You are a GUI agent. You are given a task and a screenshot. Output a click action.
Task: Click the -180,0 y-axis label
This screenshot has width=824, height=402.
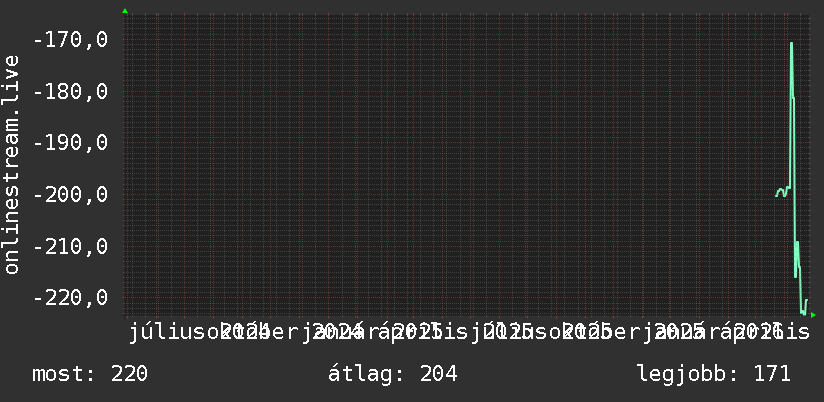[x=70, y=91]
